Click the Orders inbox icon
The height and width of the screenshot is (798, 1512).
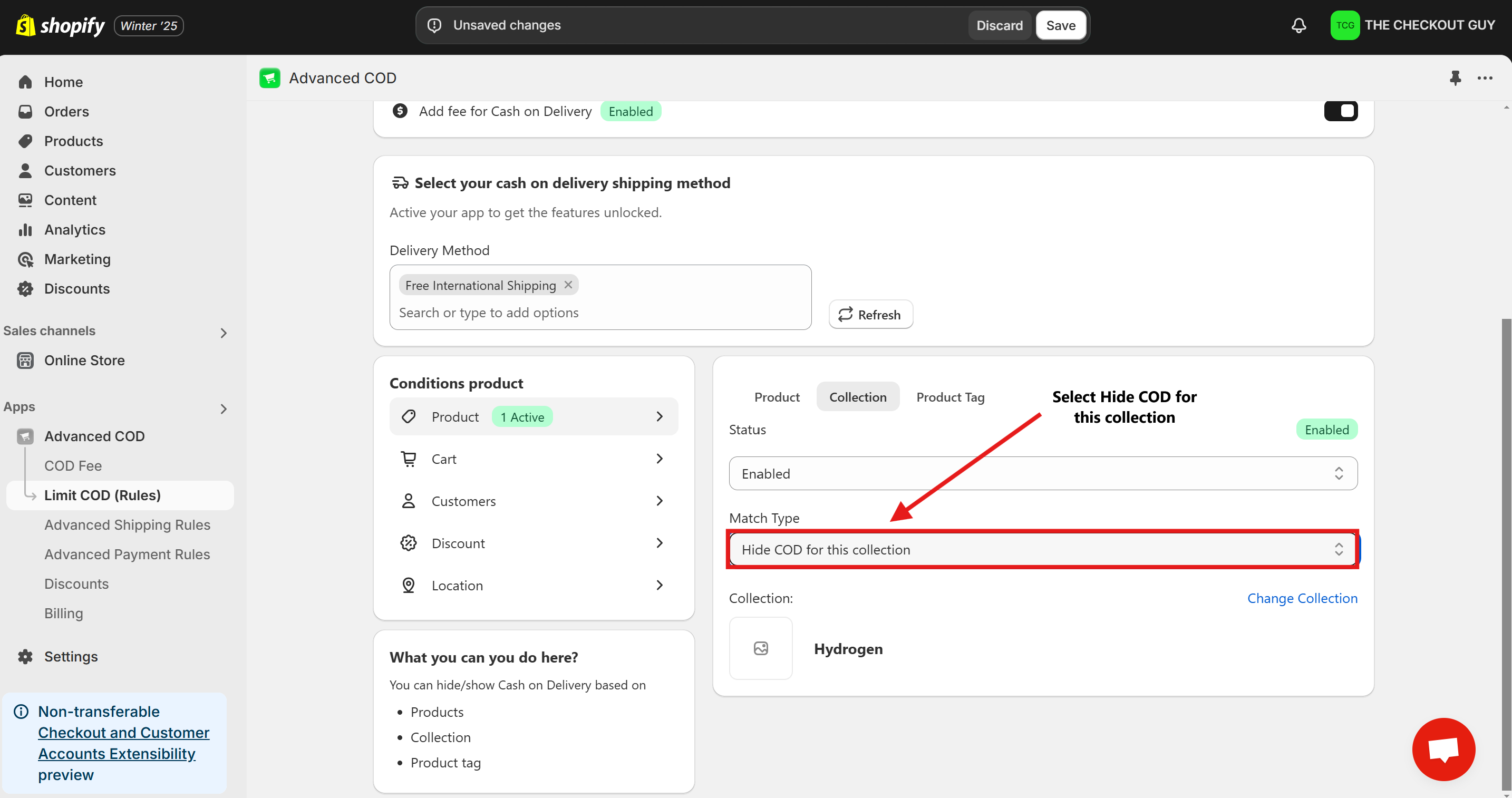[x=25, y=112]
